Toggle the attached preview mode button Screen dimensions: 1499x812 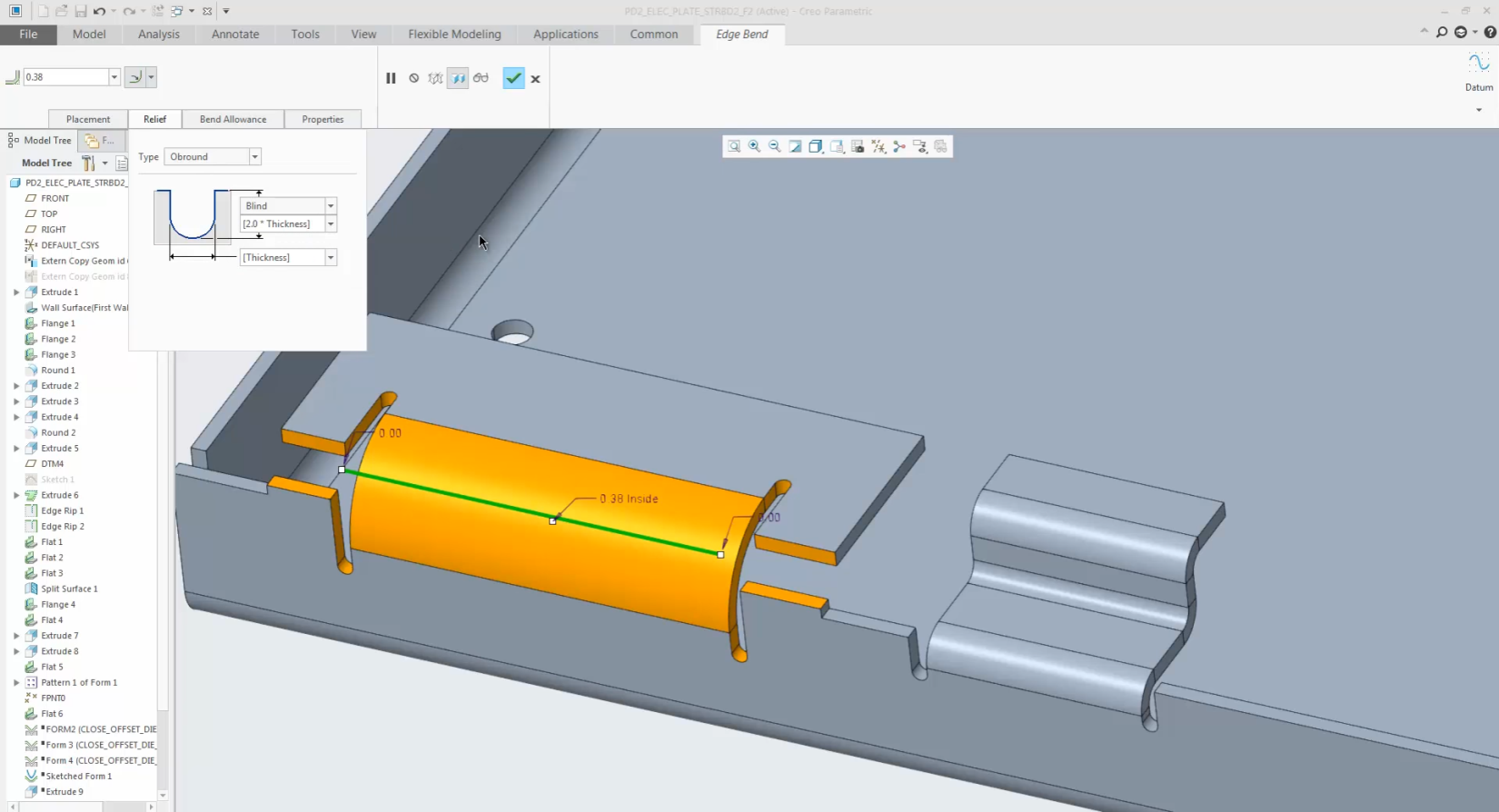[458, 78]
